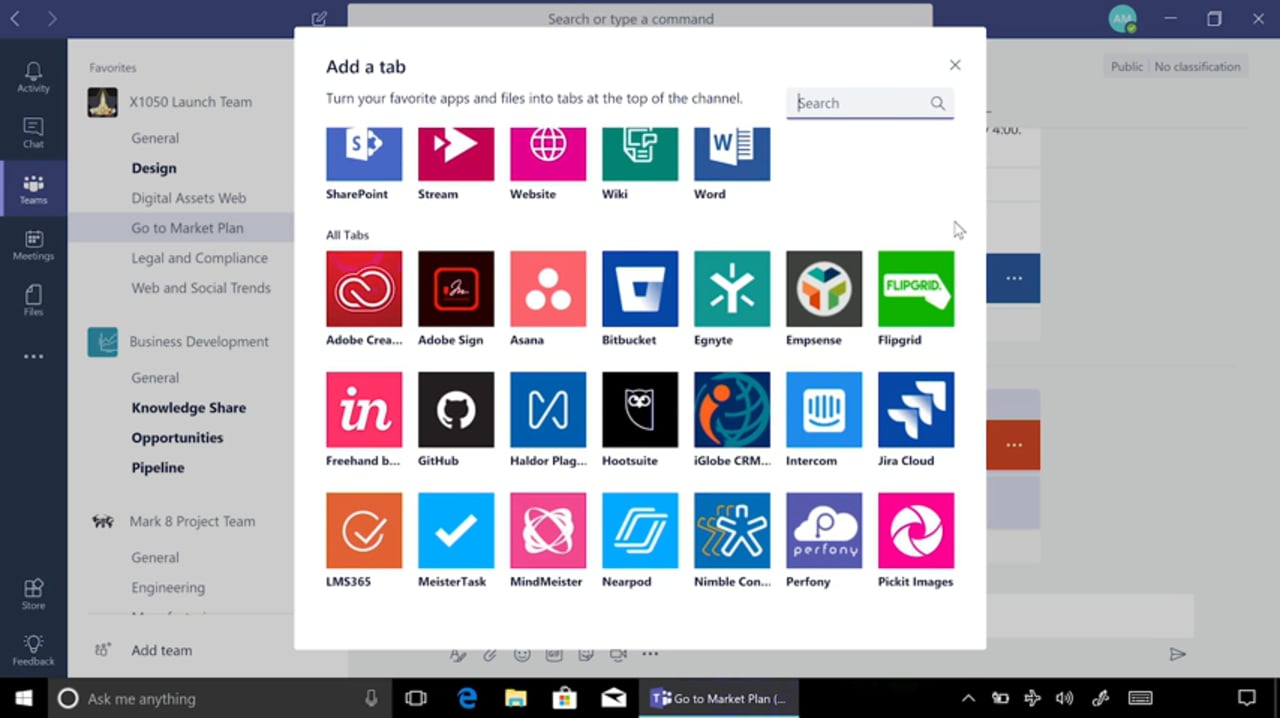
Task: Select the GitHub app tile
Action: coord(456,410)
